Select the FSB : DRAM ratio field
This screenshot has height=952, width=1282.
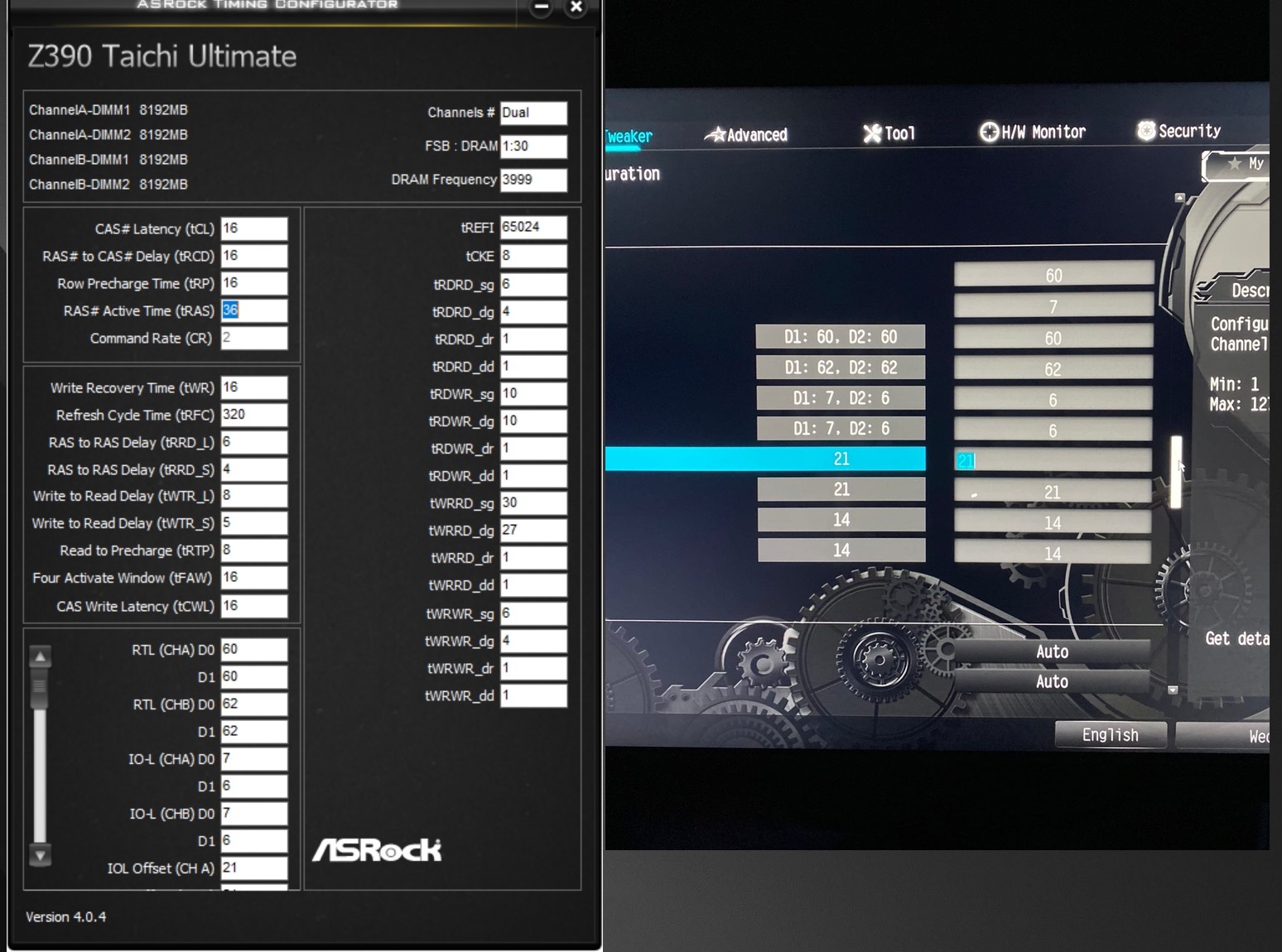coord(534,147)
